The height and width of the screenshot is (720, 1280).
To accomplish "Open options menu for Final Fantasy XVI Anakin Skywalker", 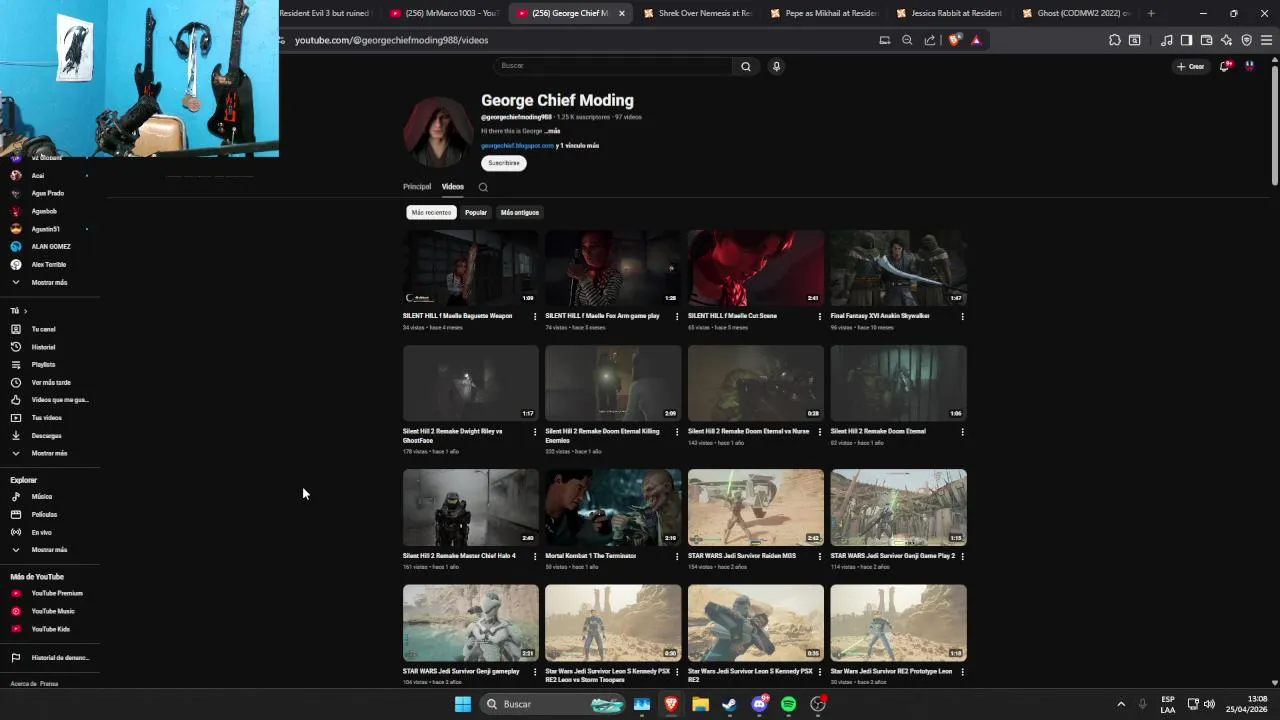I will click(962, 317).
